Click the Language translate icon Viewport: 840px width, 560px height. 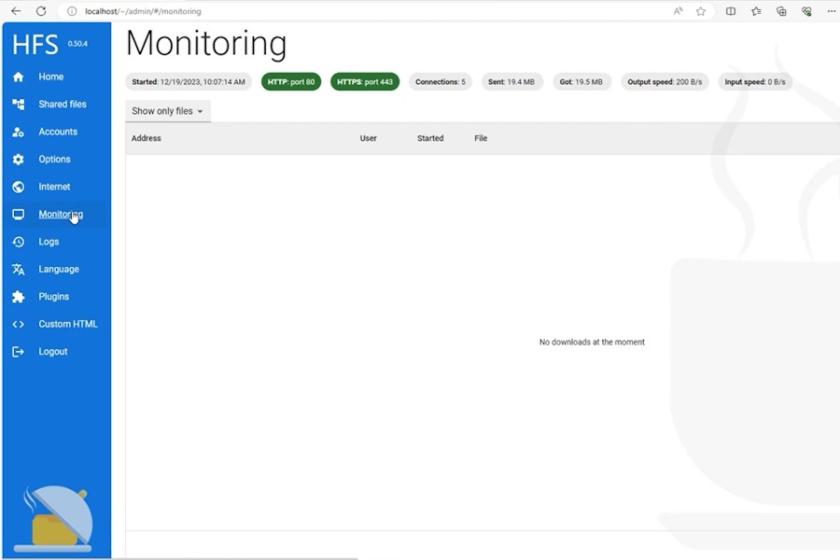18,269
